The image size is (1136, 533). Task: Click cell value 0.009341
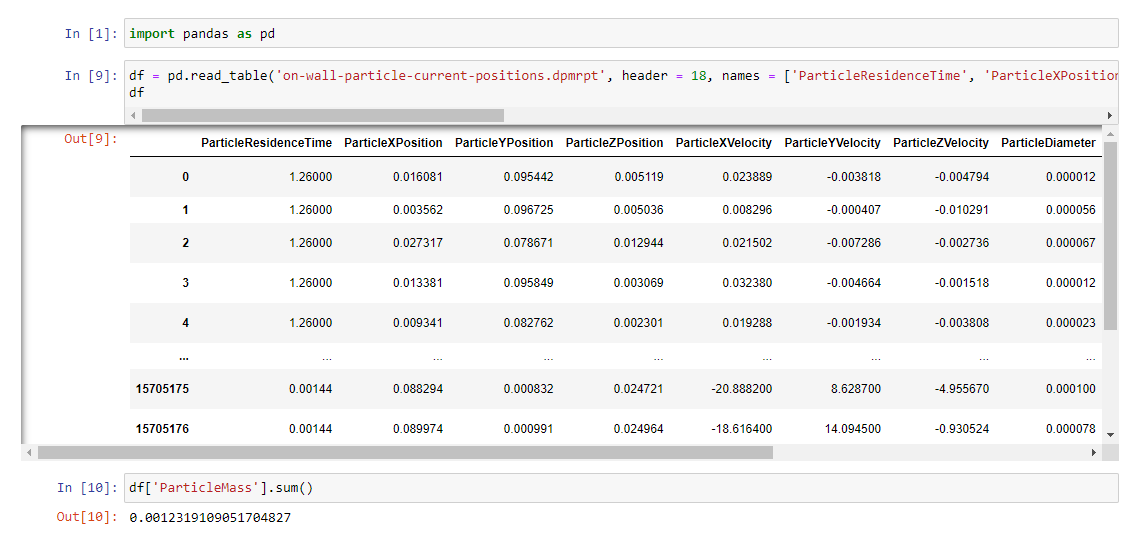(417, 323)
